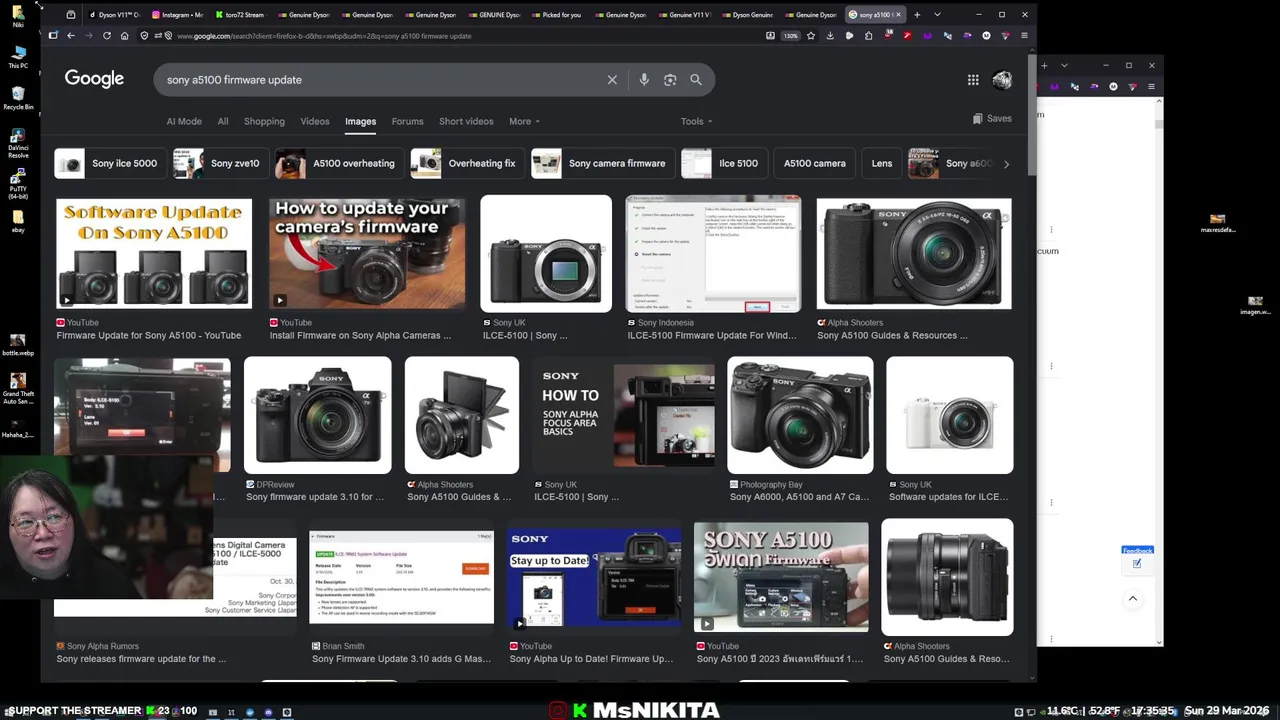Image resolution: width=1280 pixels, height=720 pixels.
Task: Click the Firefox address bar URL
Action: pyautogui.click(x=324, y=36)
